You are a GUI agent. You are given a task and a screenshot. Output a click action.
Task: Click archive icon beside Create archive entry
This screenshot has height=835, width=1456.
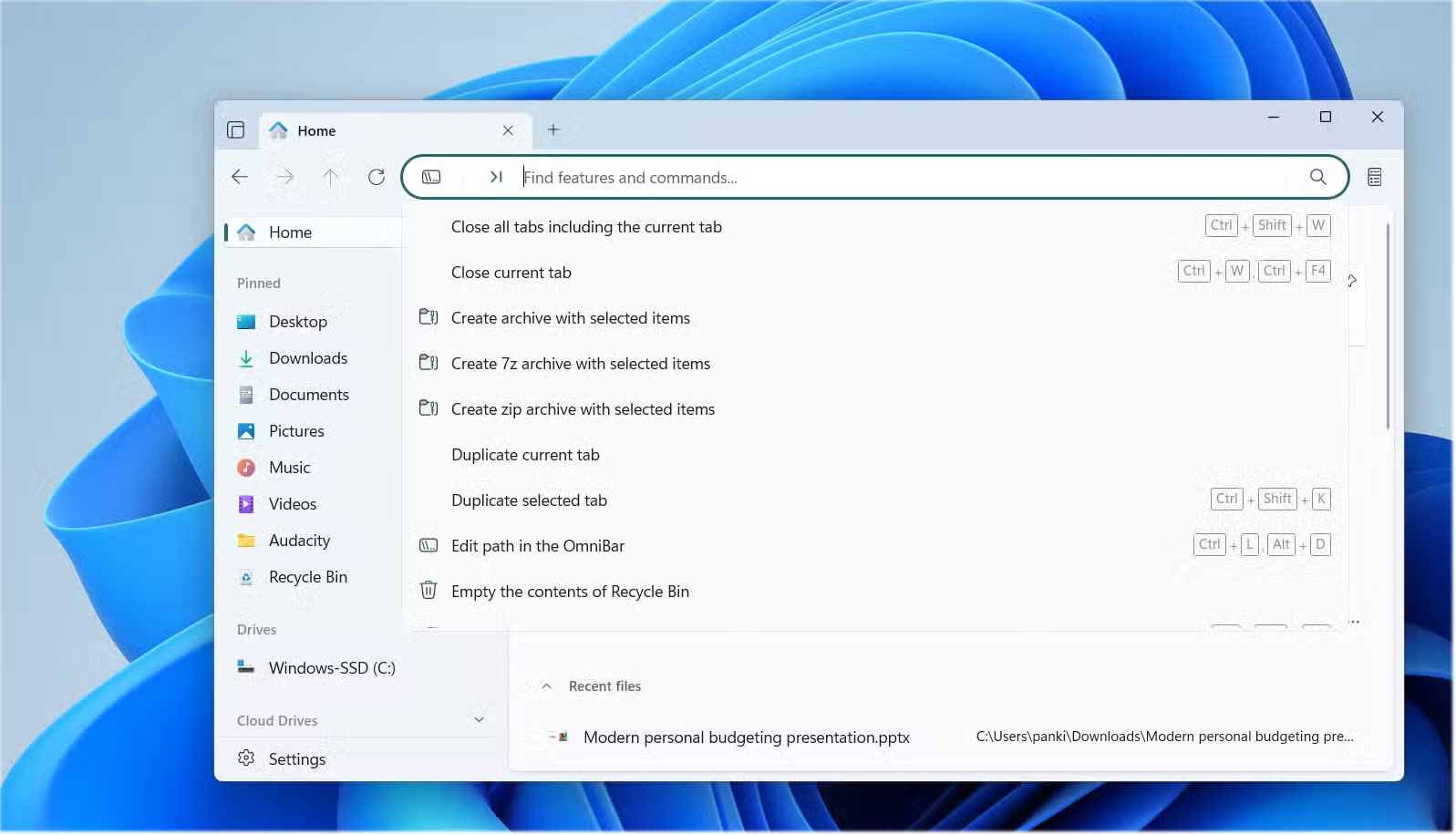[429, 317]
